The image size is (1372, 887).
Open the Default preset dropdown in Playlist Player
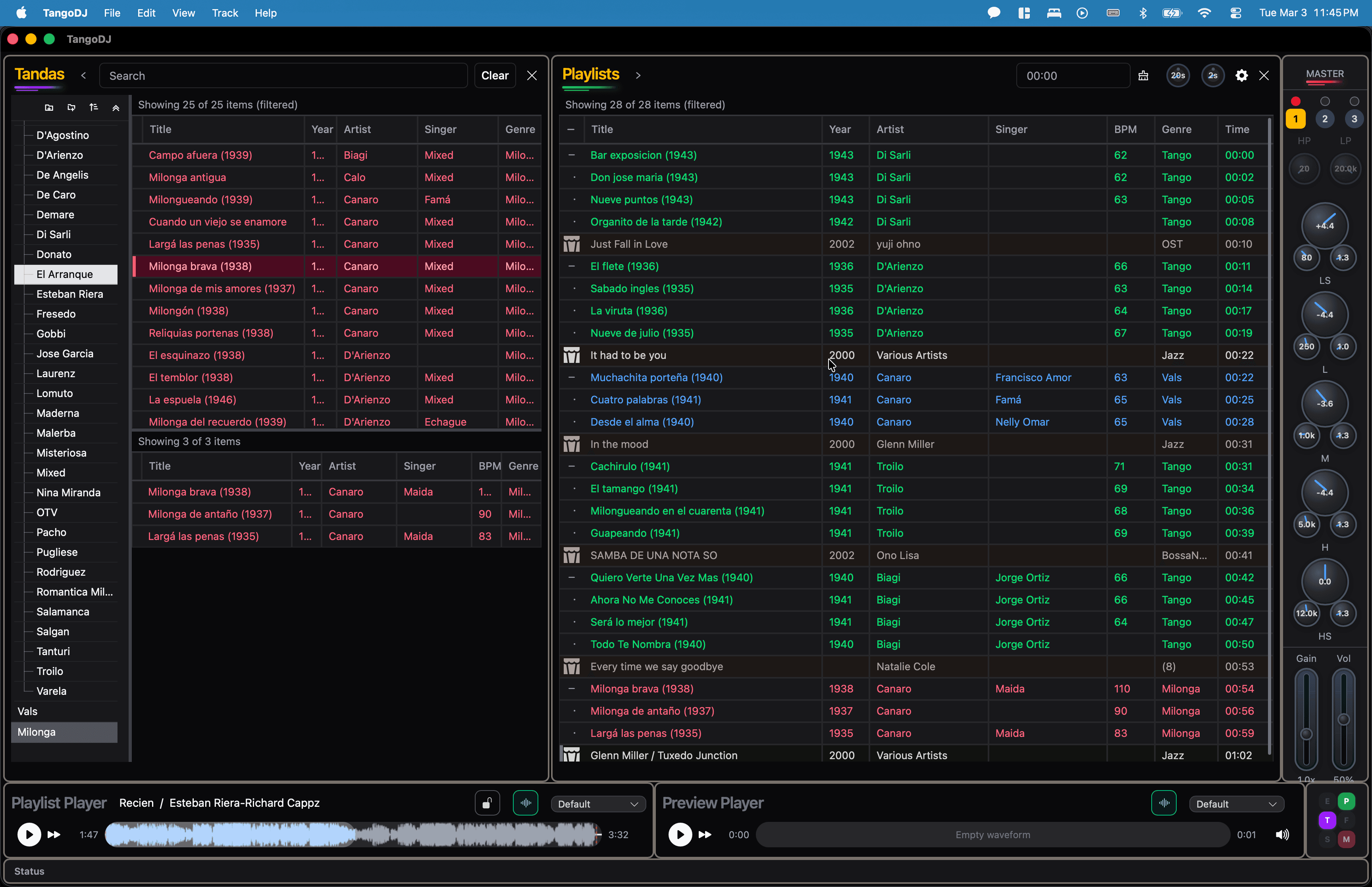pyautogui.click(x=597, y=804)
